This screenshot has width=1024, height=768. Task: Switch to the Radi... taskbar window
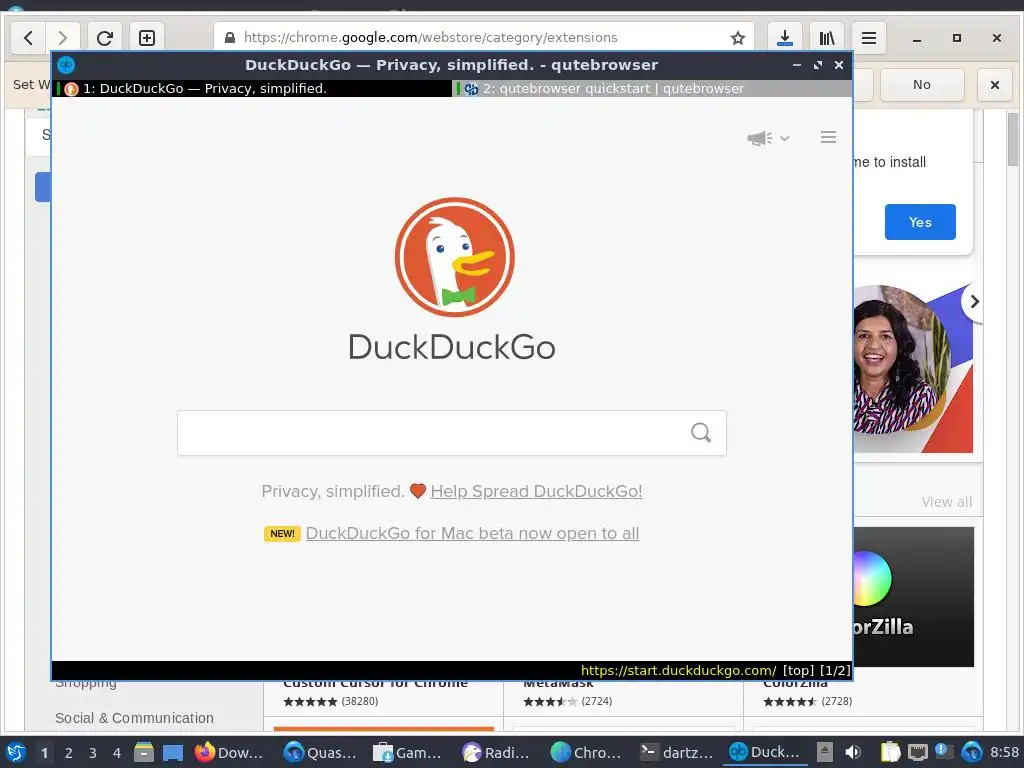coord(496,752)
